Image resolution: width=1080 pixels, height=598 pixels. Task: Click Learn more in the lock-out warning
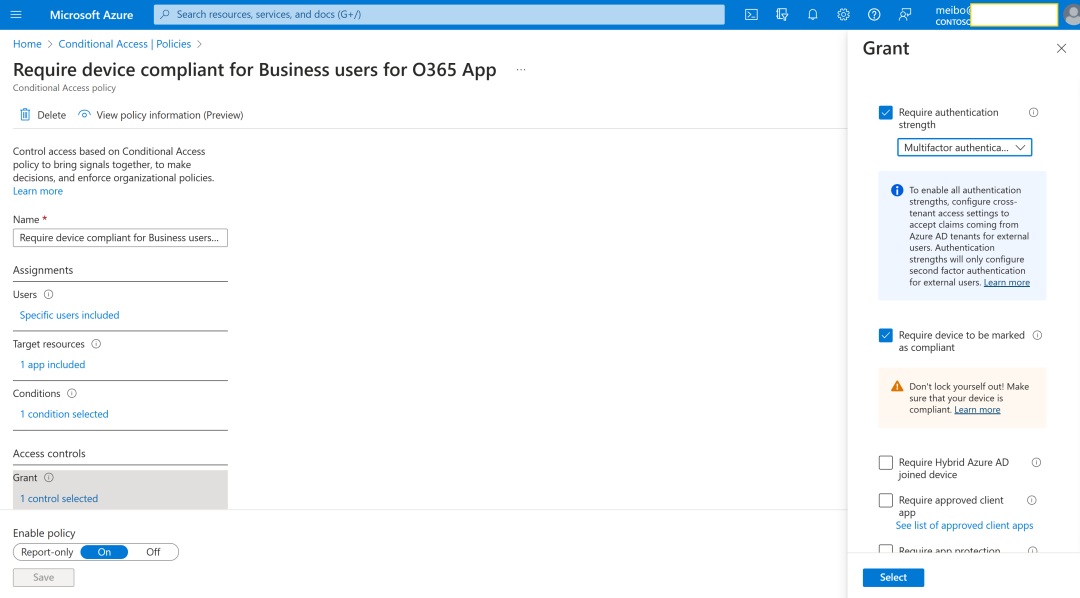[x=977, y=409]
